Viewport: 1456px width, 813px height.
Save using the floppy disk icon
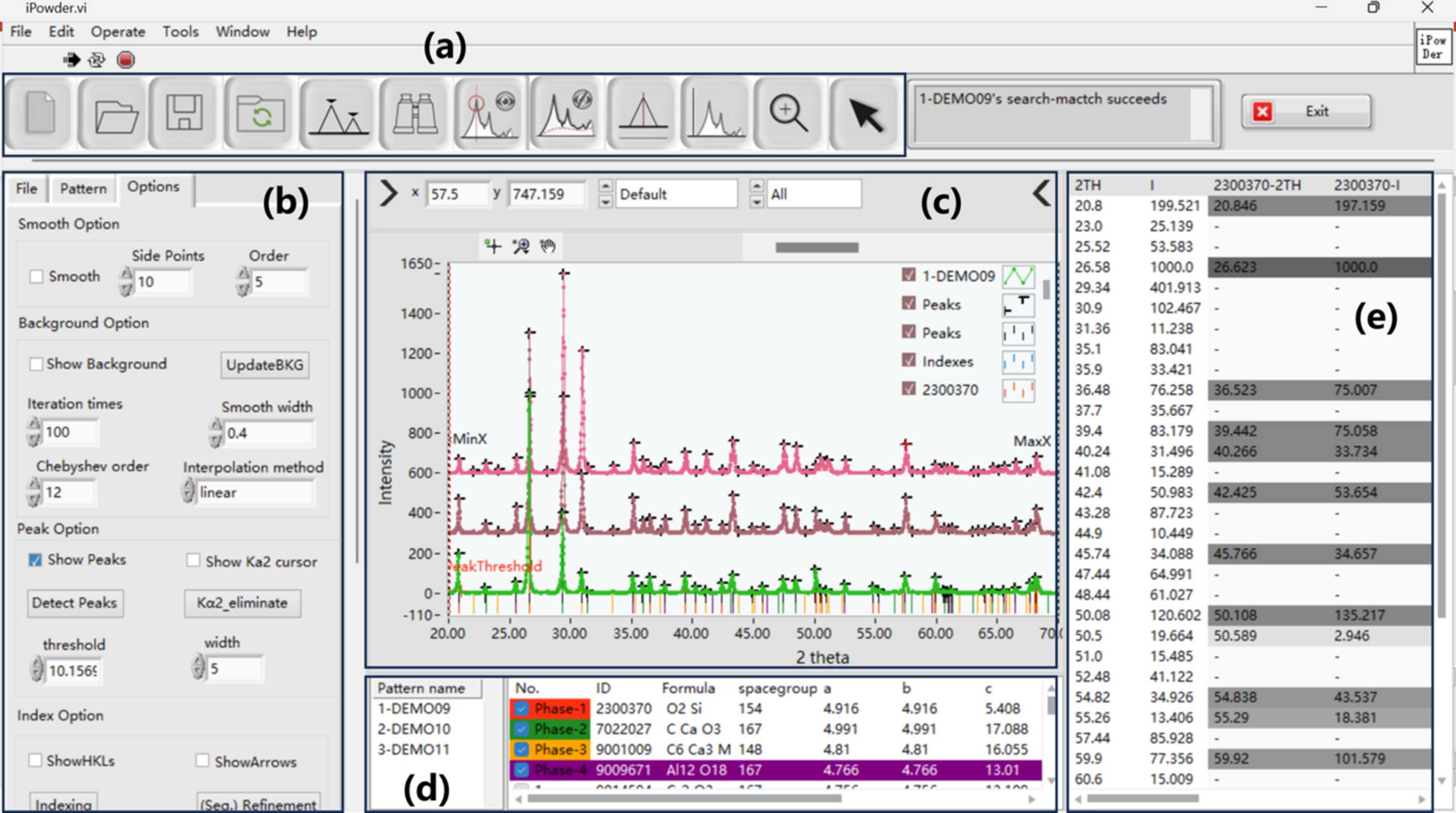tap(183, 113)
